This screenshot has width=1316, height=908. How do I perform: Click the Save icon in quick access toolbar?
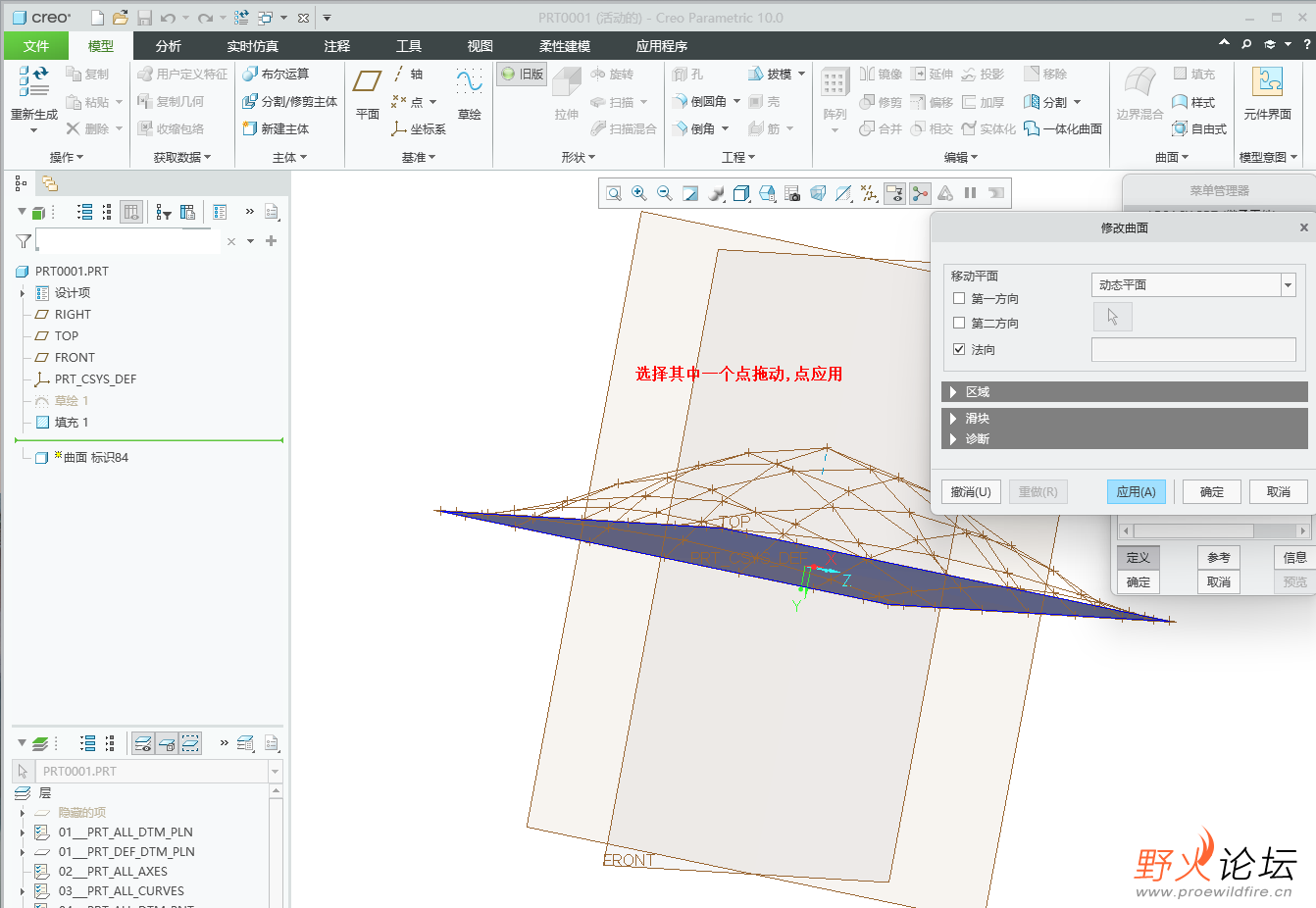pos(144,18)
